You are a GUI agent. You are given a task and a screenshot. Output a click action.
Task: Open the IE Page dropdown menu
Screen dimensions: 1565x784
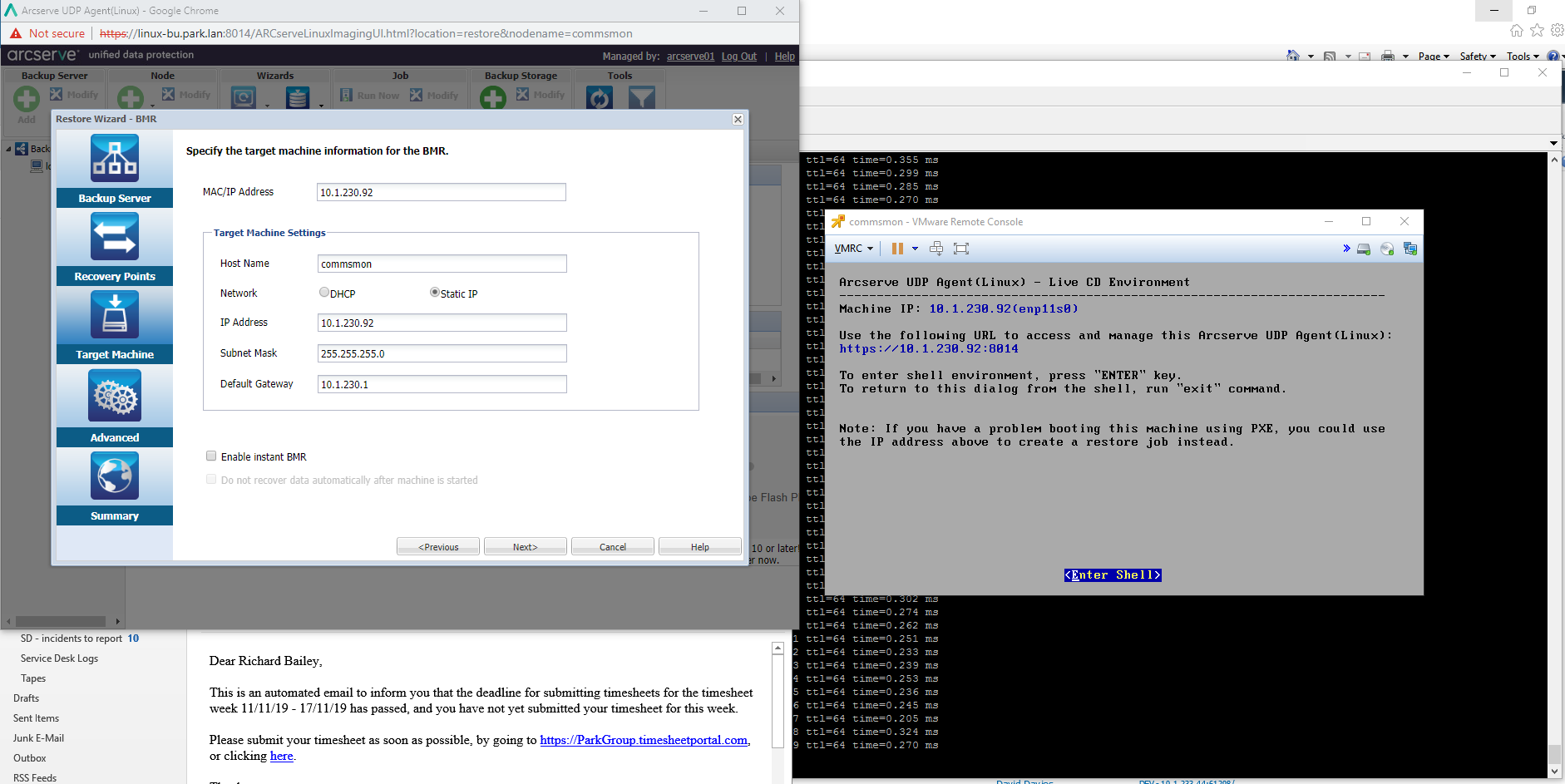tap(1434, 57)
